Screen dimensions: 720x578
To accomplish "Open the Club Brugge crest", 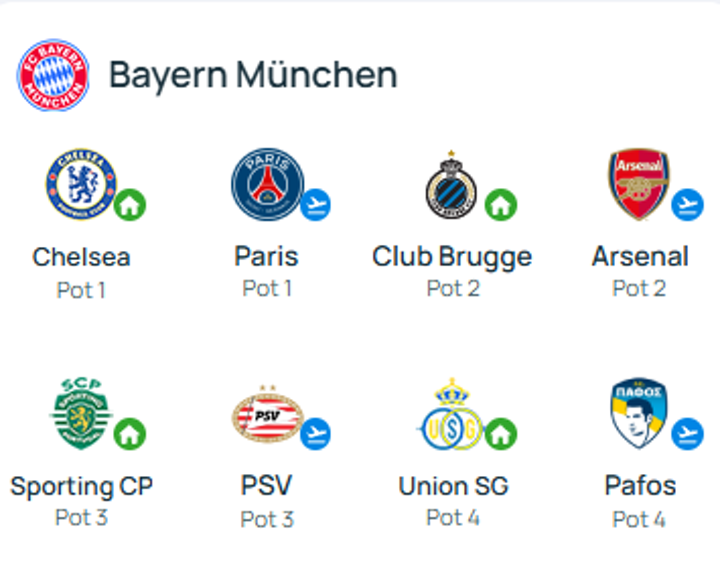I will point(451,187).
